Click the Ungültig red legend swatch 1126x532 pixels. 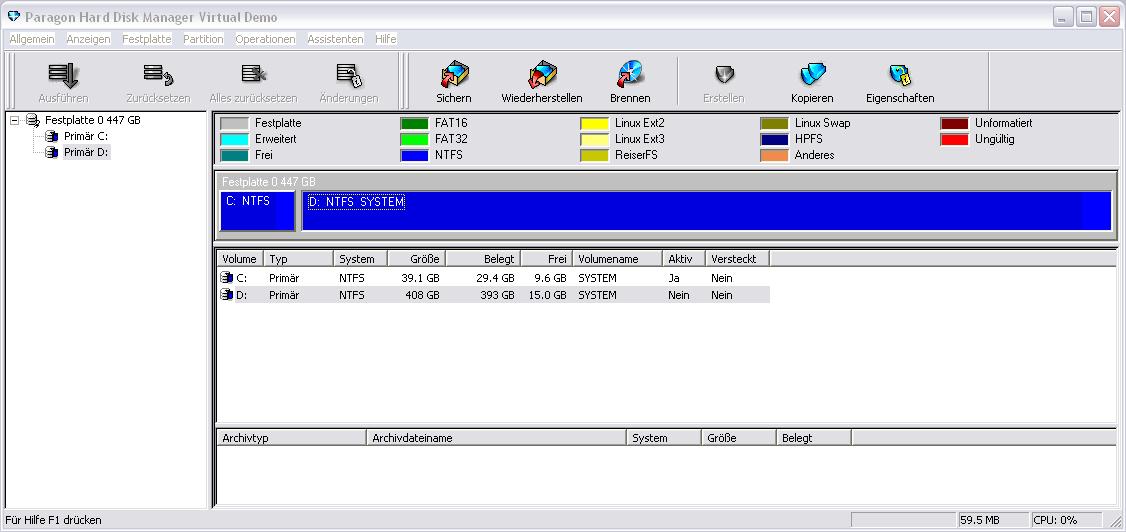click(954, 139)
